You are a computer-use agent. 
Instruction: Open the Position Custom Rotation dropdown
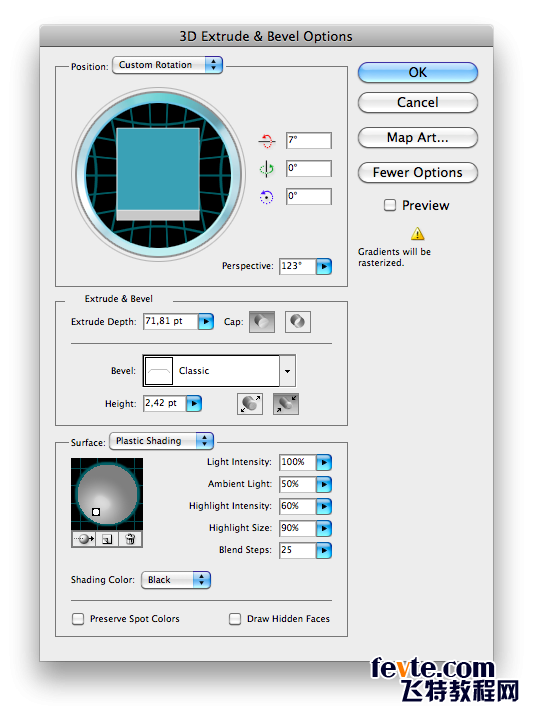click(168, 65)
